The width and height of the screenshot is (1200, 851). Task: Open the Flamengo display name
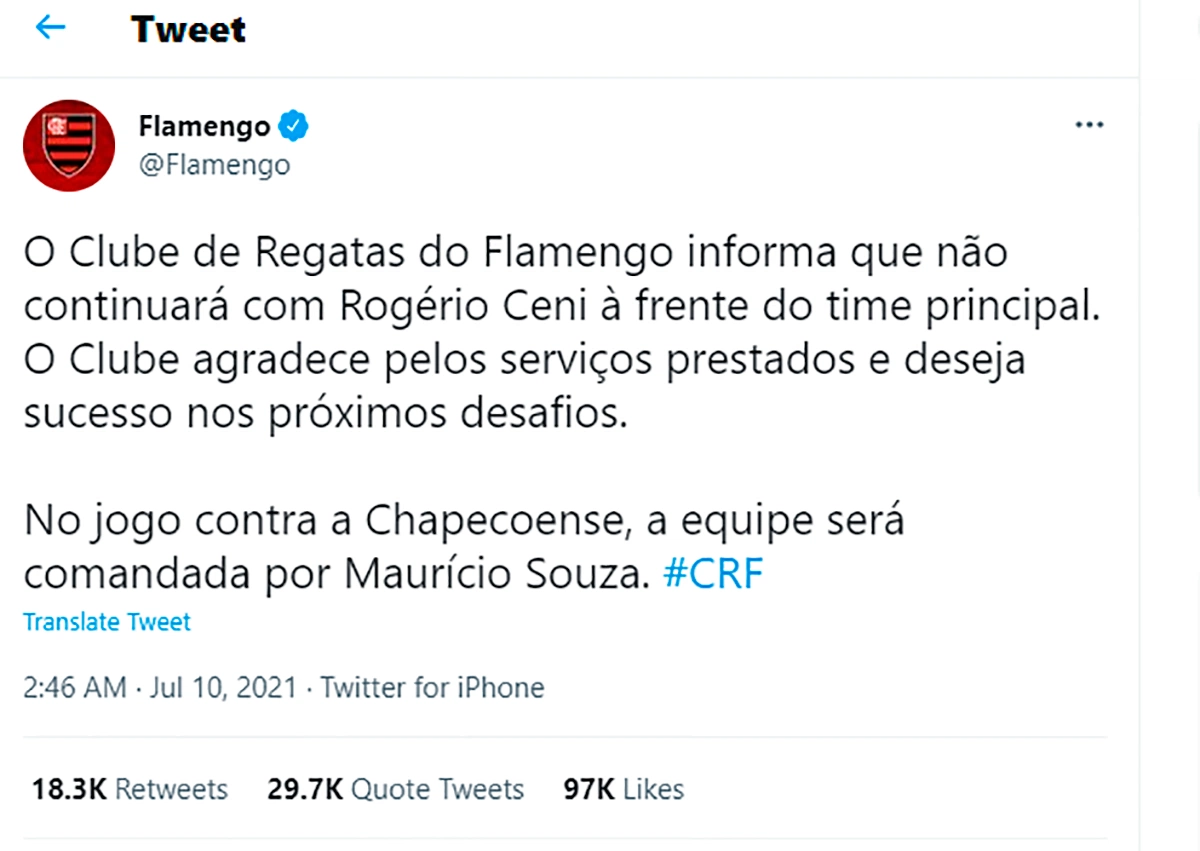point(205,127)
